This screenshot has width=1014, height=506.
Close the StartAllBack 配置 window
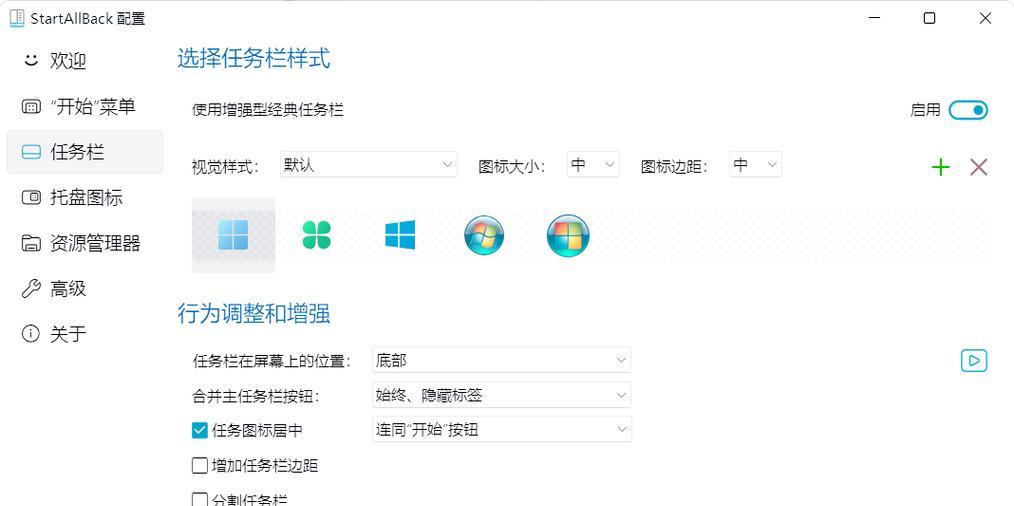pos(985,18)
